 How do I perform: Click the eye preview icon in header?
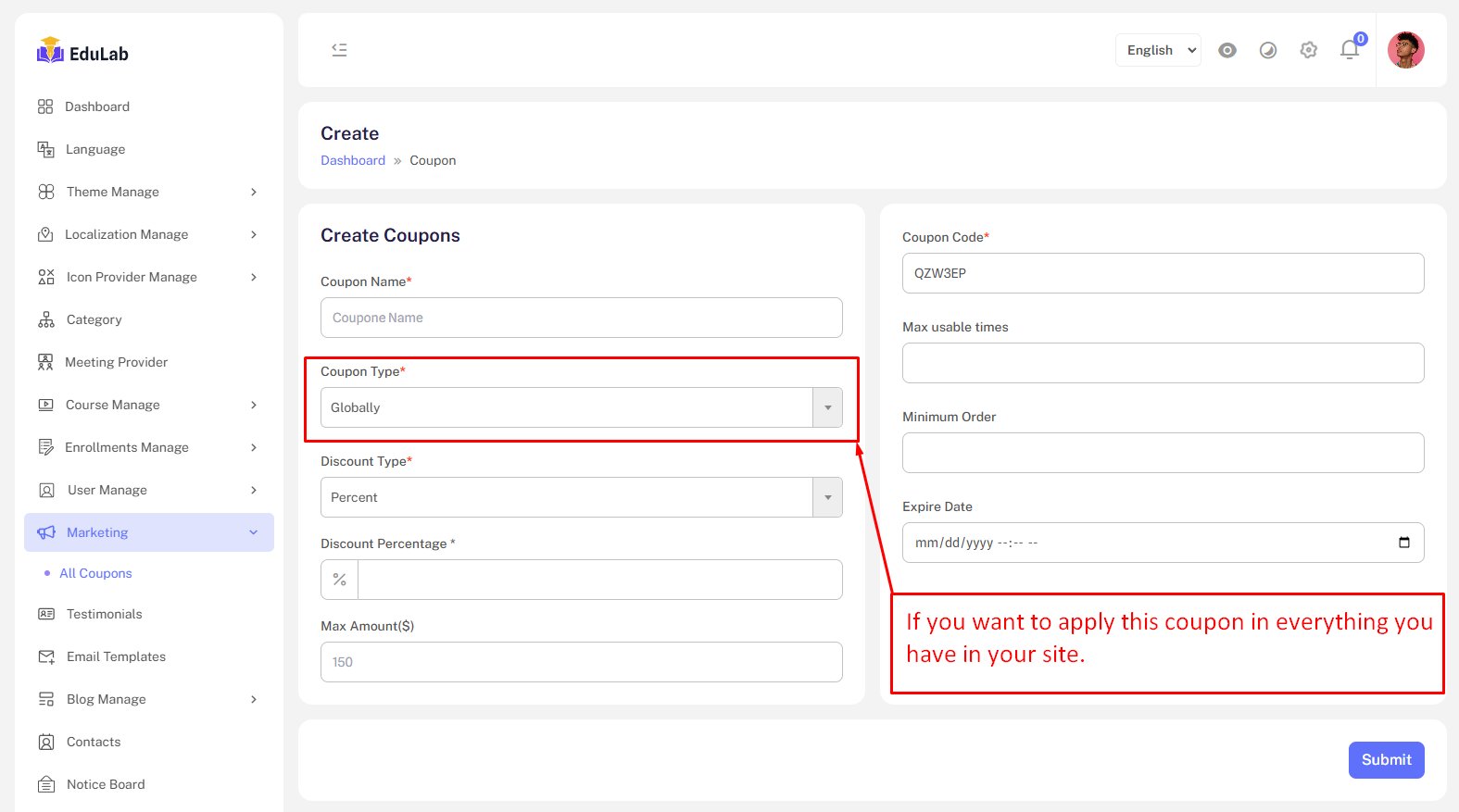pos(1227,50)
